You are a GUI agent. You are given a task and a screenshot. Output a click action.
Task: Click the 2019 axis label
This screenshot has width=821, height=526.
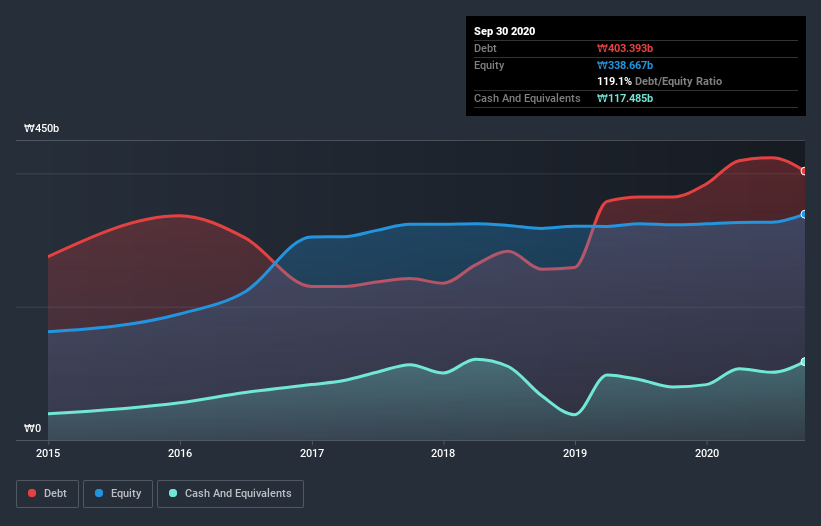575,453
